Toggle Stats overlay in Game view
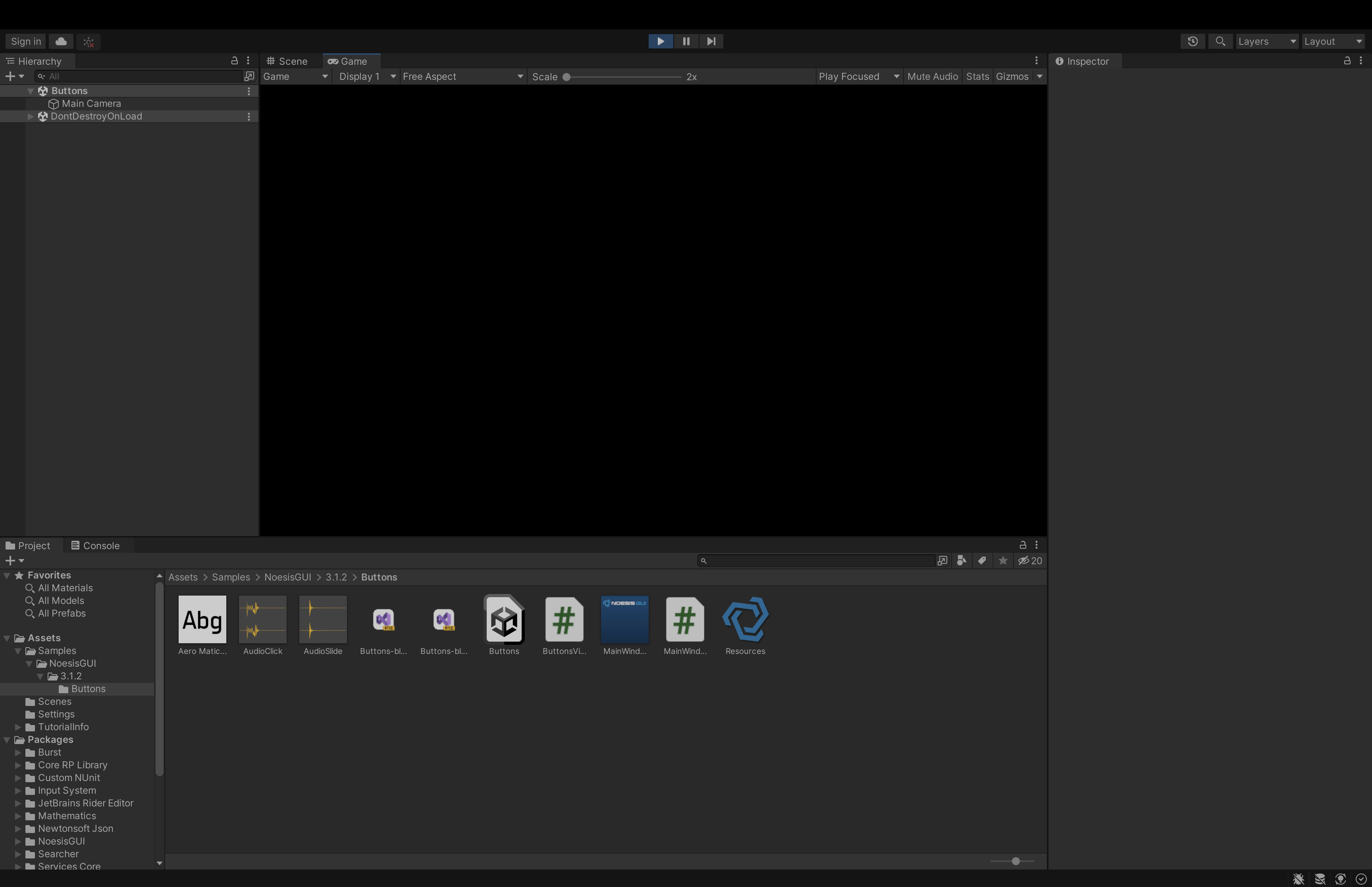 978,77
